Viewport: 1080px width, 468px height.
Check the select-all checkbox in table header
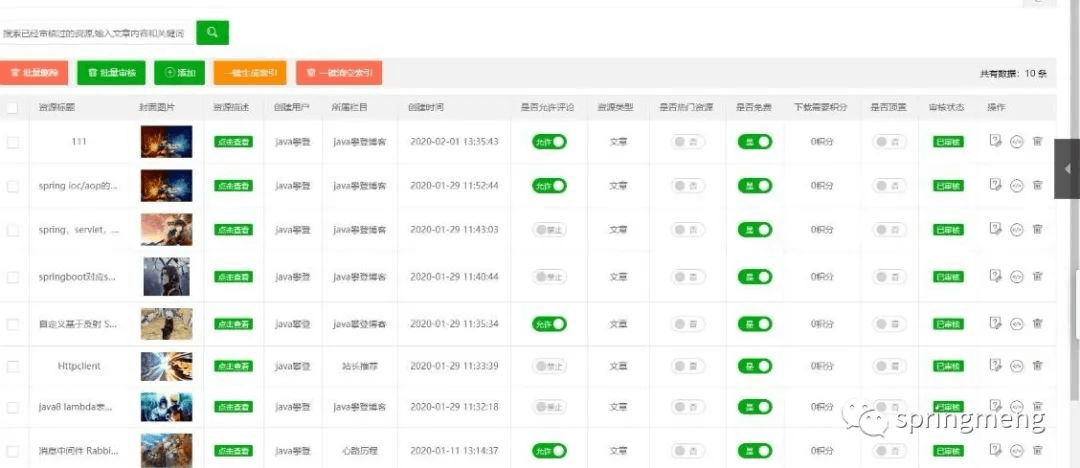pyautogui.click(x=12, y=108)
